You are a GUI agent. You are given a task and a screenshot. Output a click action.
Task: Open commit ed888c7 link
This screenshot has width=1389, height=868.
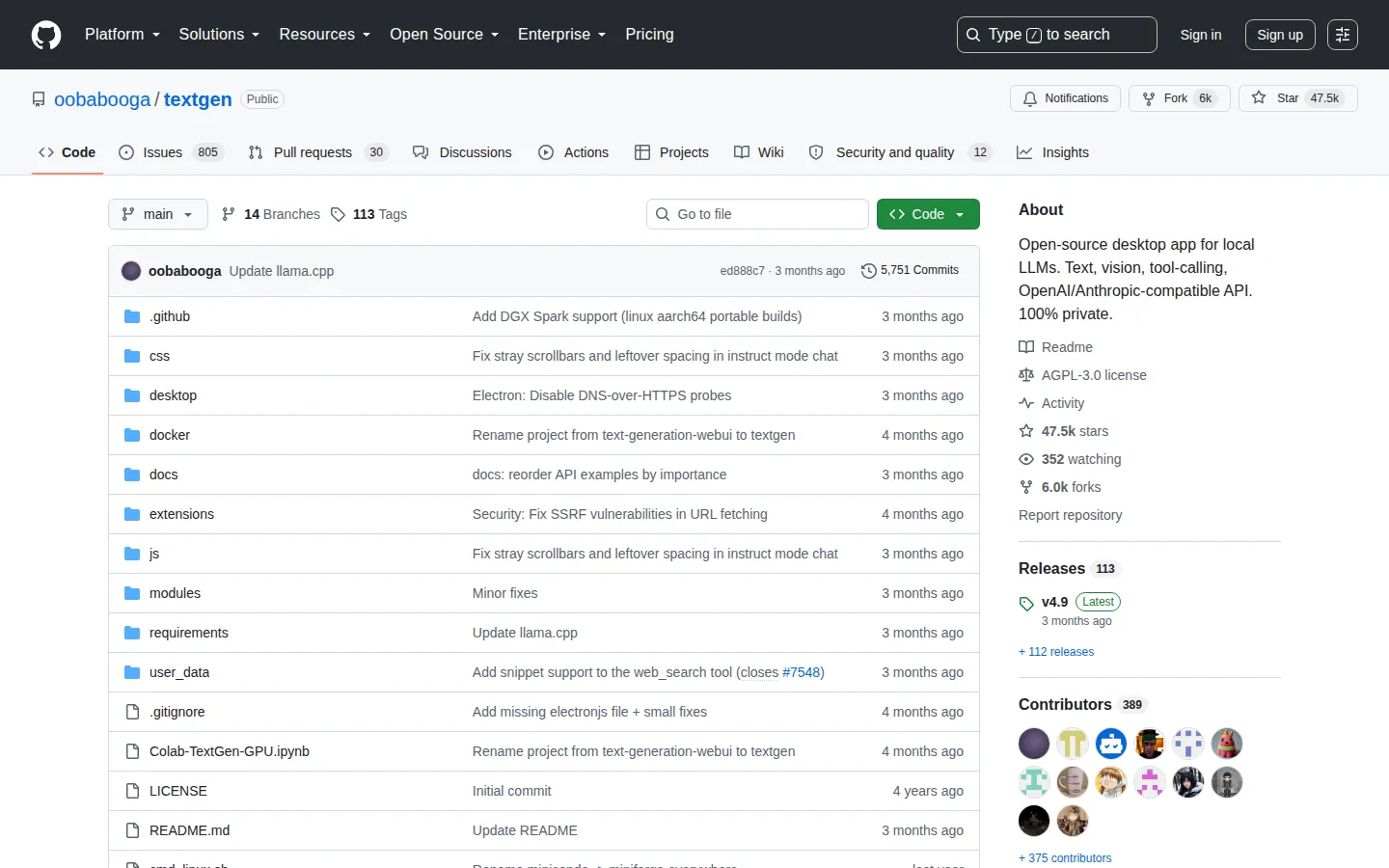pos(742,271)
